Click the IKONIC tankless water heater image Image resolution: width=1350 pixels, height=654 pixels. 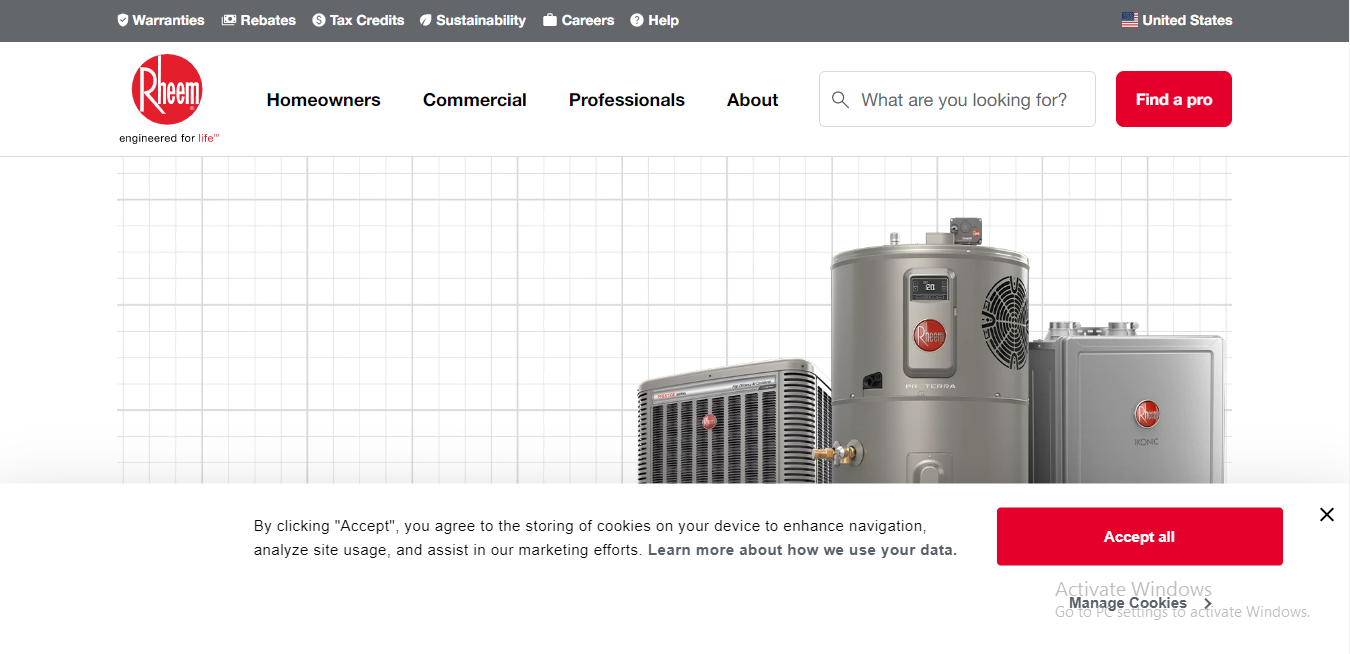point(1127,403)
